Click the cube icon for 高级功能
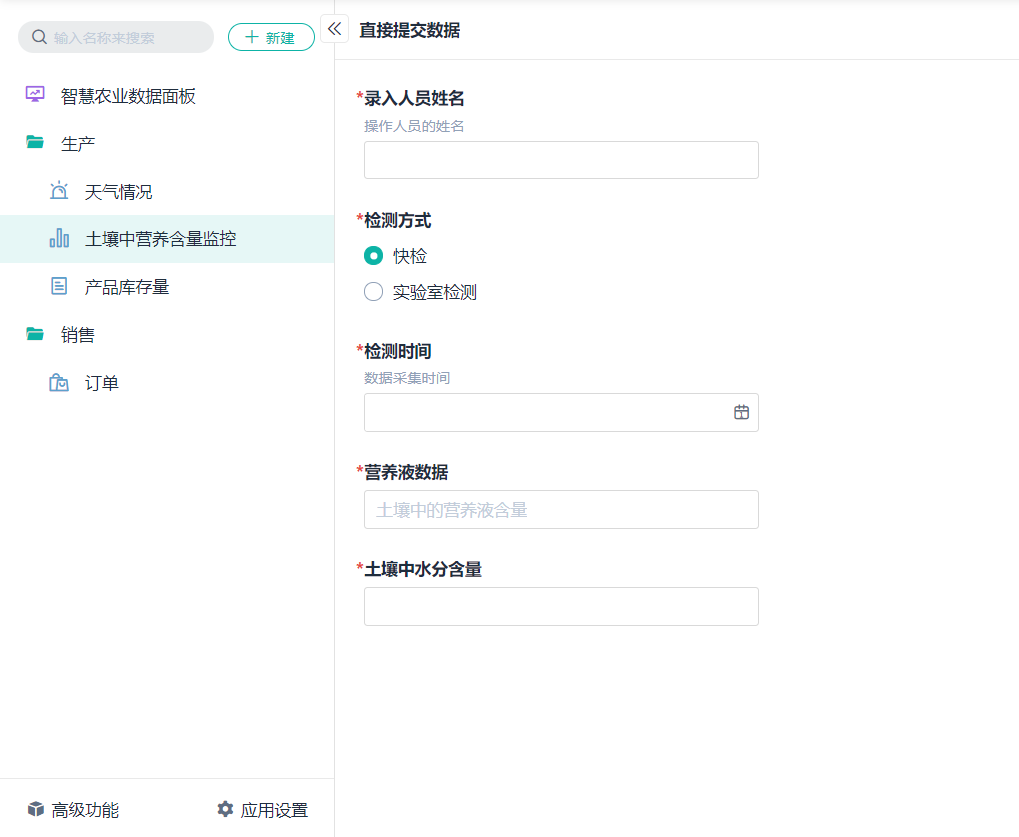 click(x=36, y=809)
